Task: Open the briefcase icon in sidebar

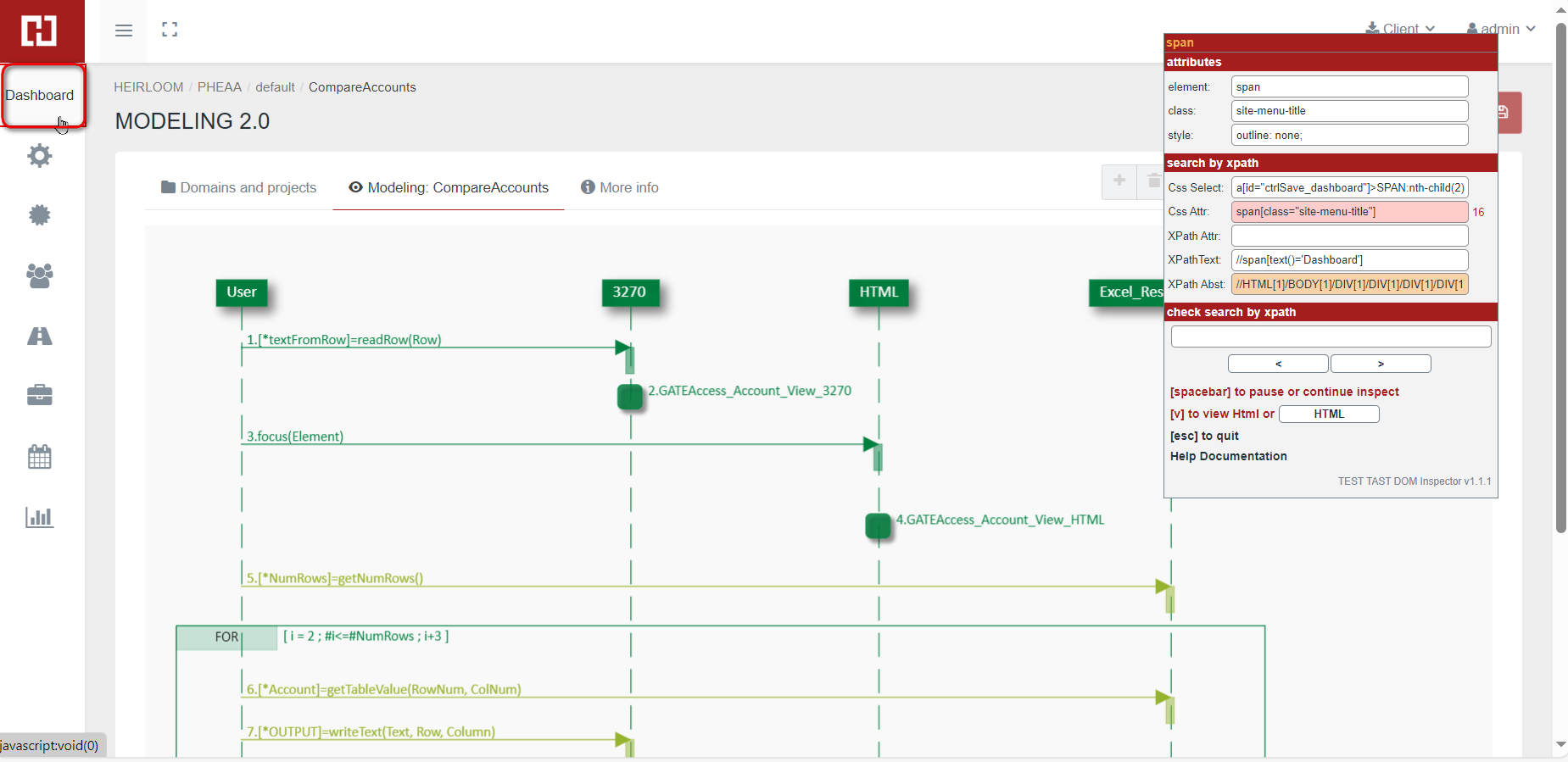Action: coord(40,395)
